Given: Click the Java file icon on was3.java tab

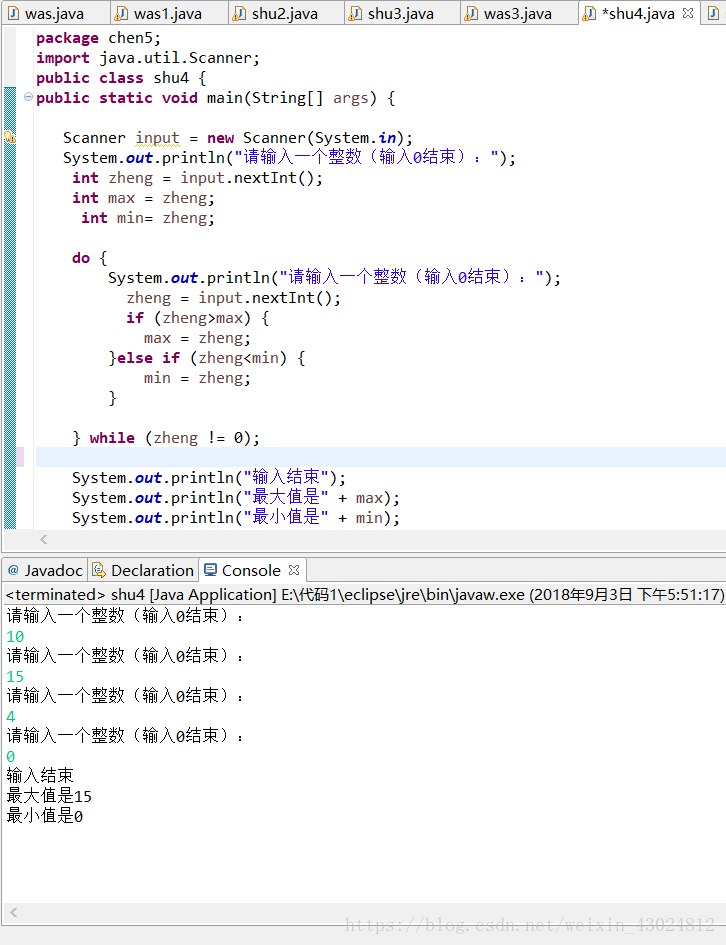Looking at the screenshot, I should click(472, 13).
